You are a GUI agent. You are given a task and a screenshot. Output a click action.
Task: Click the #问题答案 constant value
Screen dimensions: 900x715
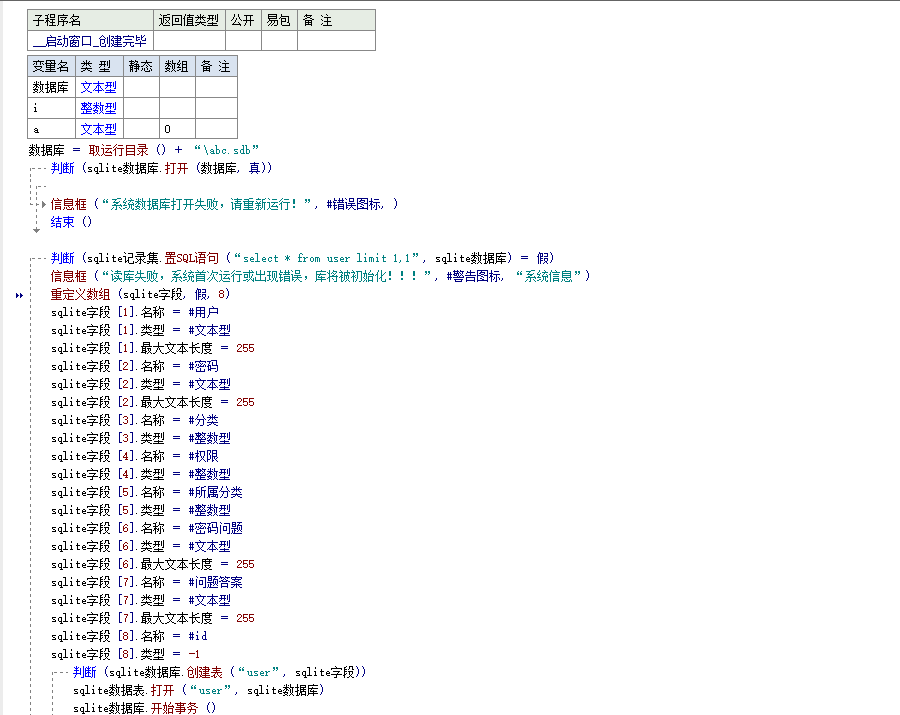[x=215, y=582]
